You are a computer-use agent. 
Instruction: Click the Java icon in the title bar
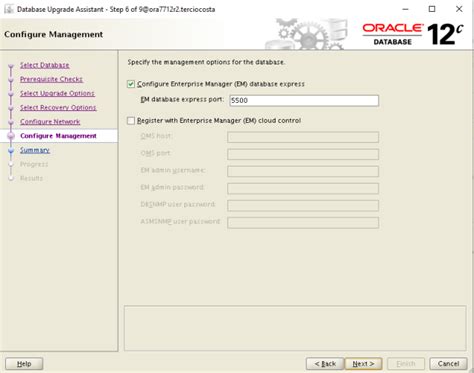[x=9, y=9]
